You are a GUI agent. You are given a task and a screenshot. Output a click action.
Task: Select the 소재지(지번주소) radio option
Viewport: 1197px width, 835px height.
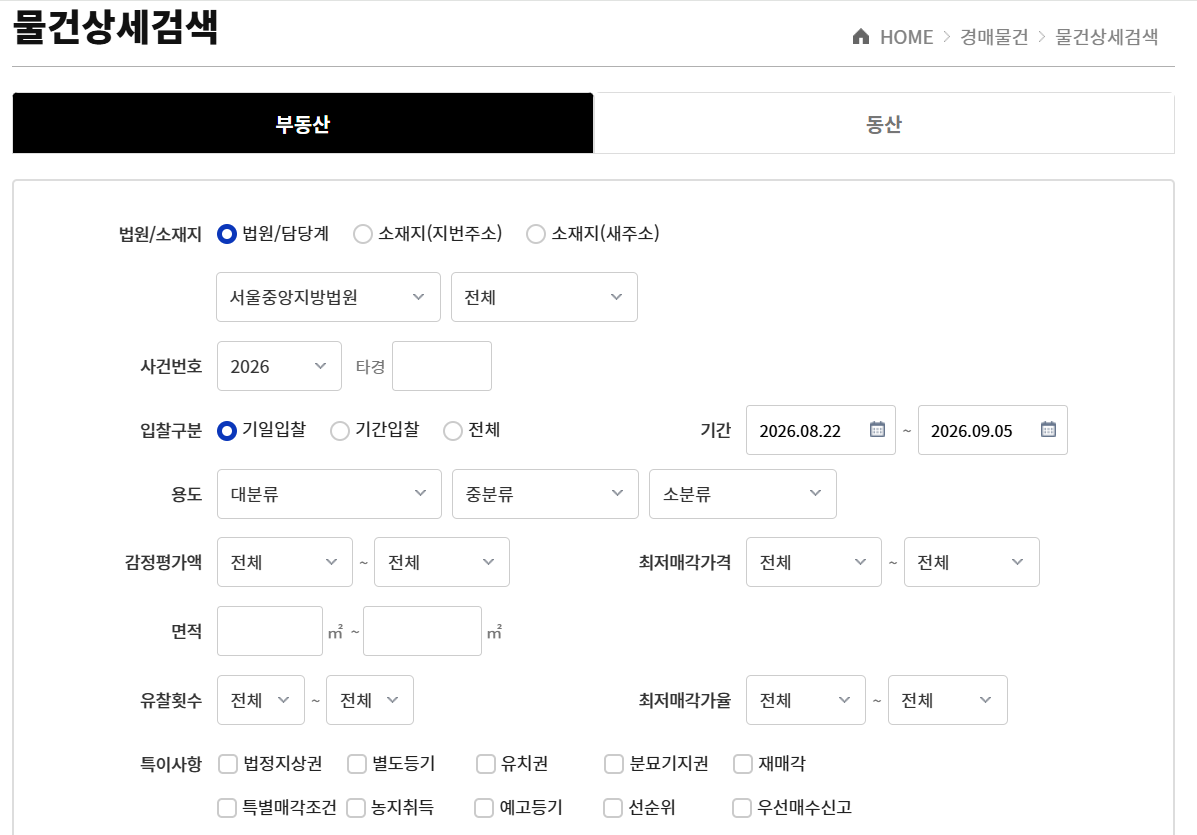click(363, 234)
